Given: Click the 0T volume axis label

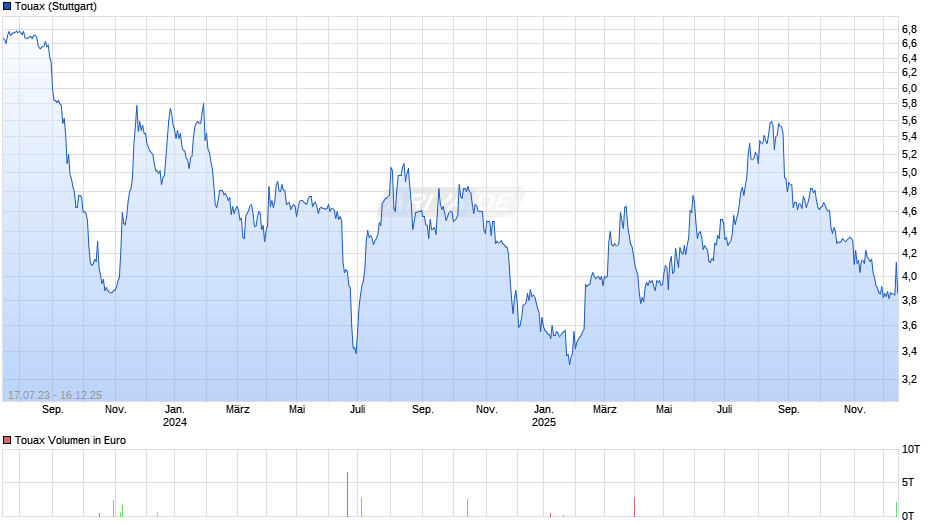Looking at the screenshot, I should [908, 516].
